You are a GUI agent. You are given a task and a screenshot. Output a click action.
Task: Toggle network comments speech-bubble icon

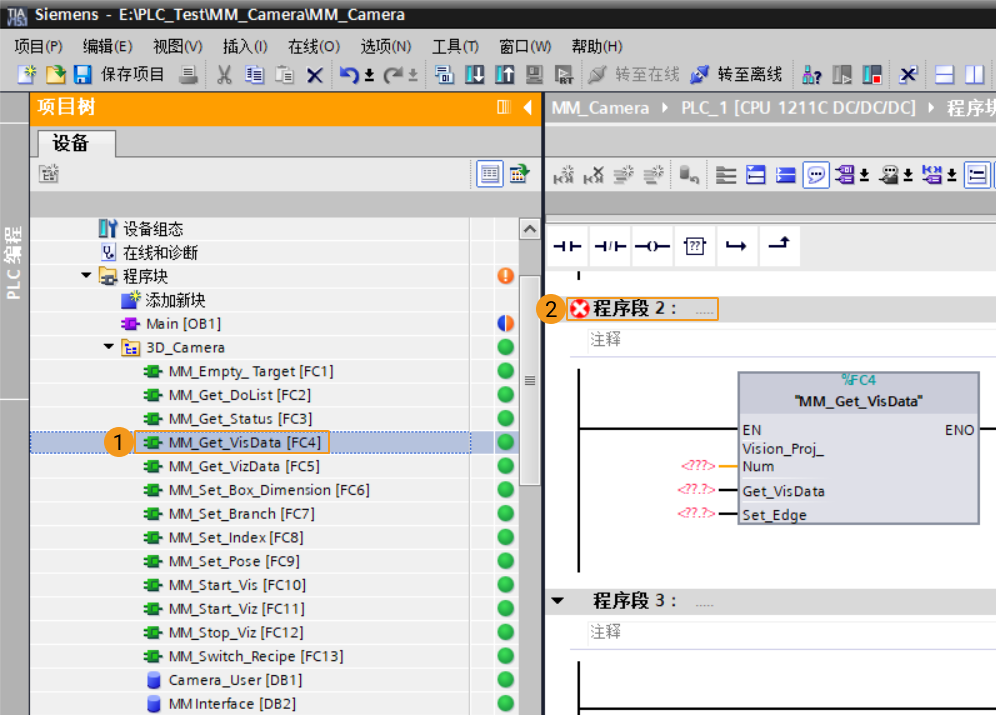[816, 175]
